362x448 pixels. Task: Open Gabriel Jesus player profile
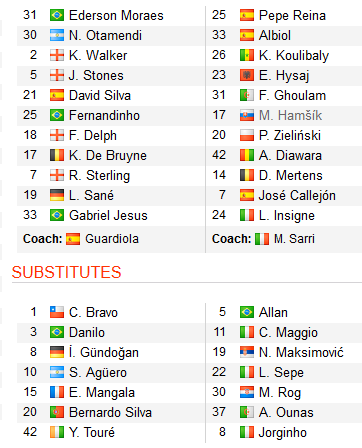click(x=108, y=215)
